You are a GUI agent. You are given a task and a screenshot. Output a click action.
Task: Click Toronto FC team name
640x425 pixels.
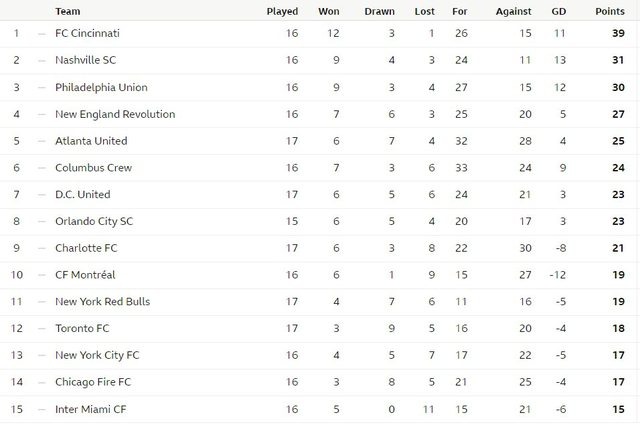[x=82, y=328]
